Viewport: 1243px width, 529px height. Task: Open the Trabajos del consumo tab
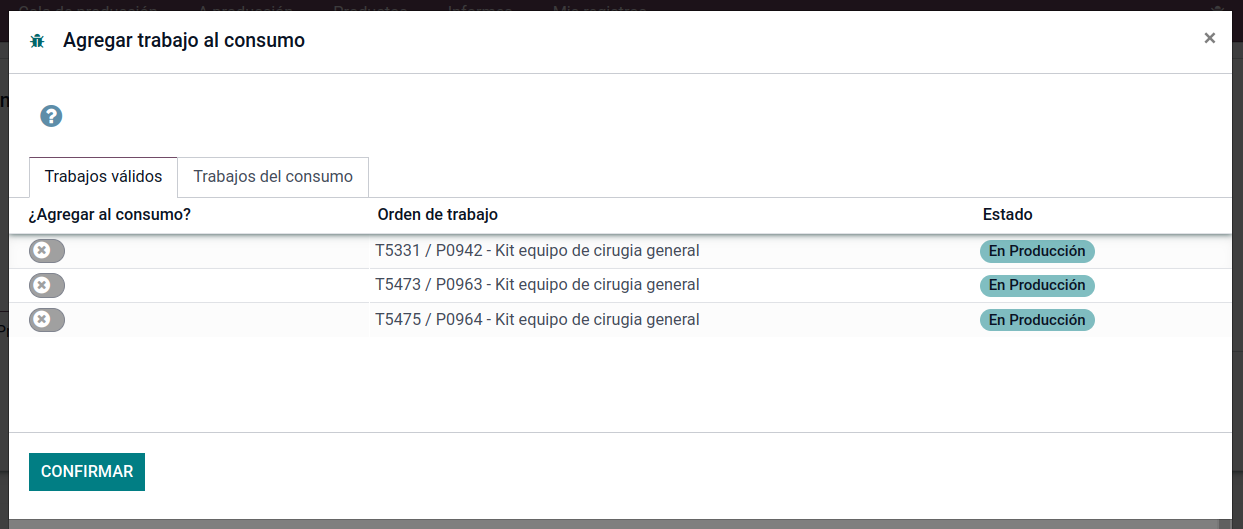[273, 177]
